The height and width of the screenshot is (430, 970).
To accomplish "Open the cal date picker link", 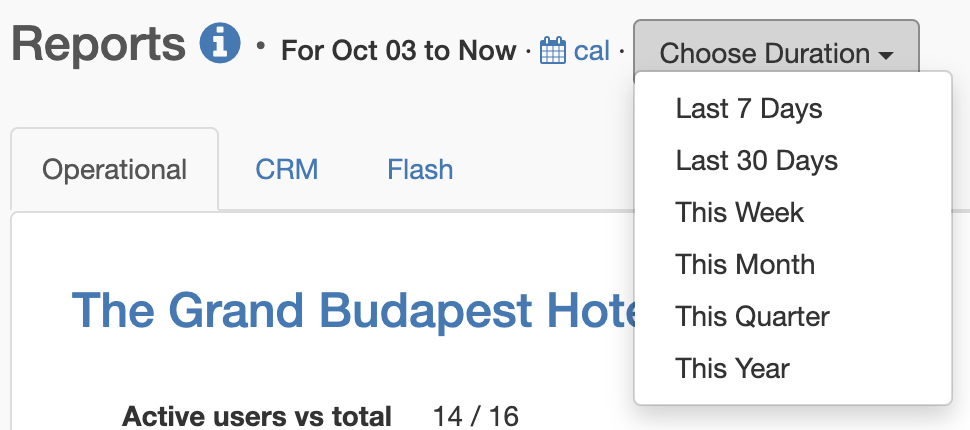I will (x=591, y=51).
